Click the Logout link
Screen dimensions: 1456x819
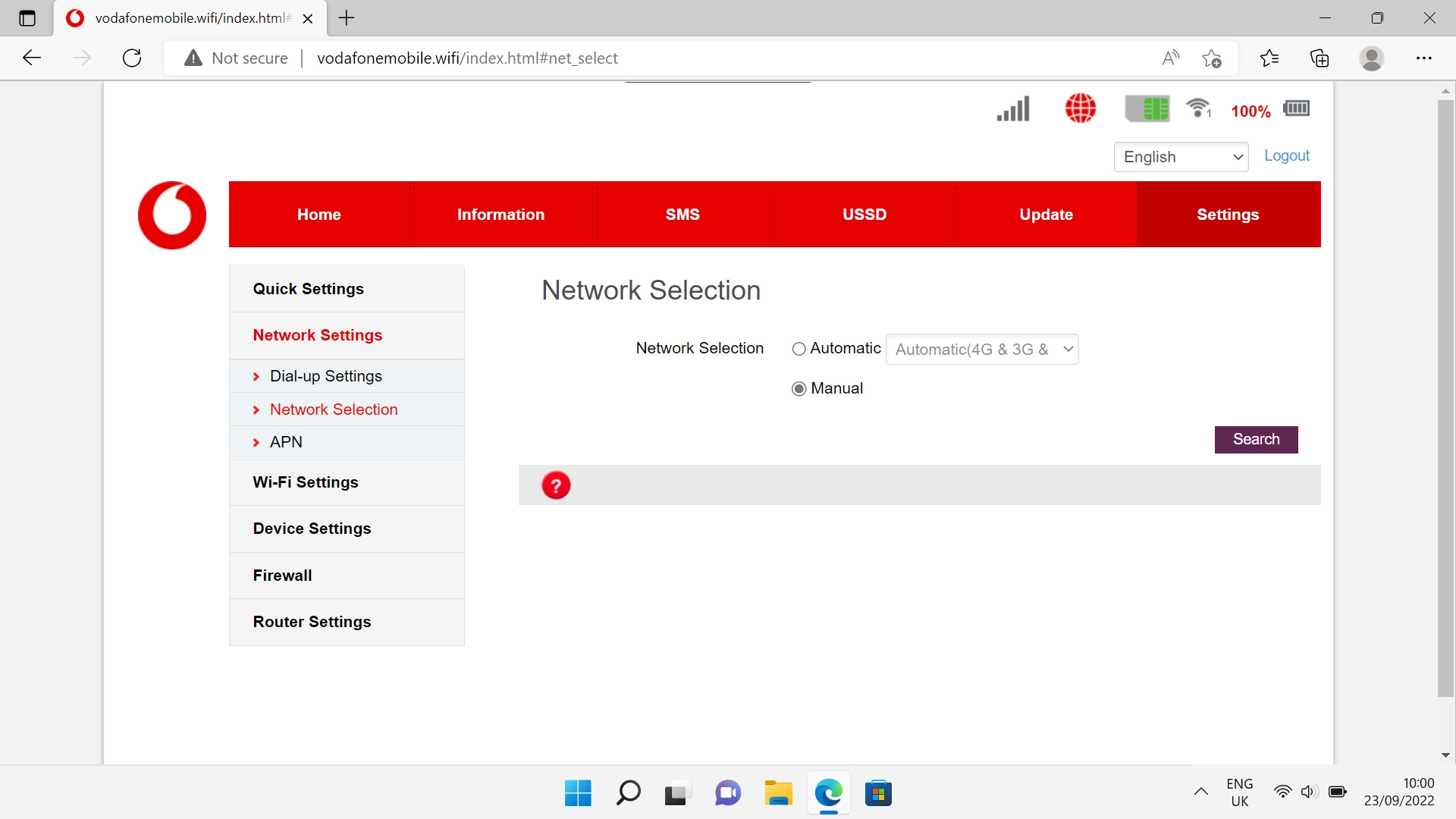point(1286,155)
